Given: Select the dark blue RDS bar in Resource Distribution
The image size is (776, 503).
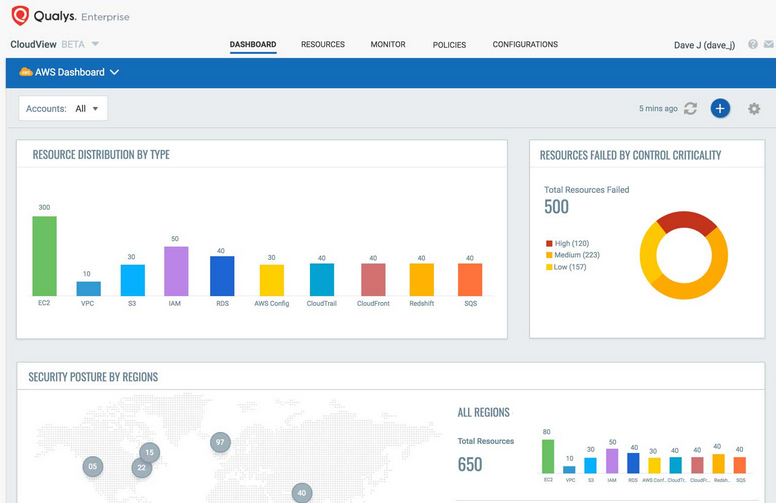Looking at the screenshot, I should pos(222,276).
